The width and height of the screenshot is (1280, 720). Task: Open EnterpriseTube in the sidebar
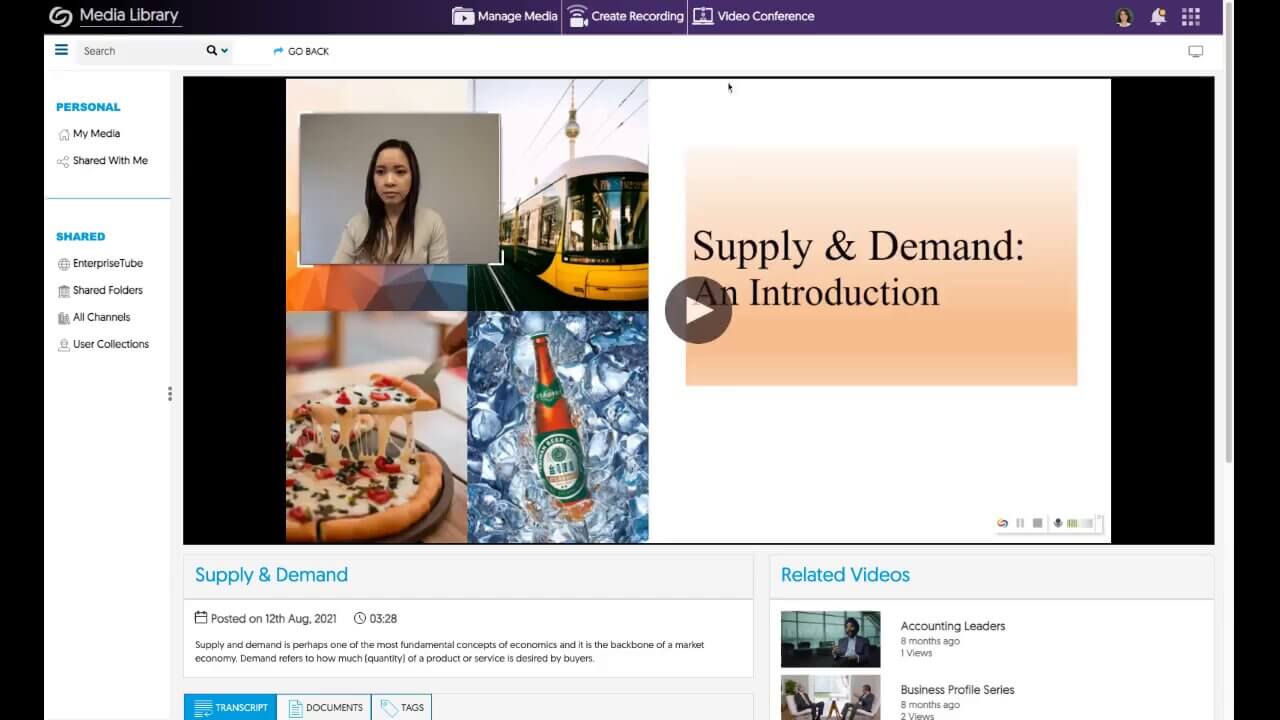[x=100, y=264]
